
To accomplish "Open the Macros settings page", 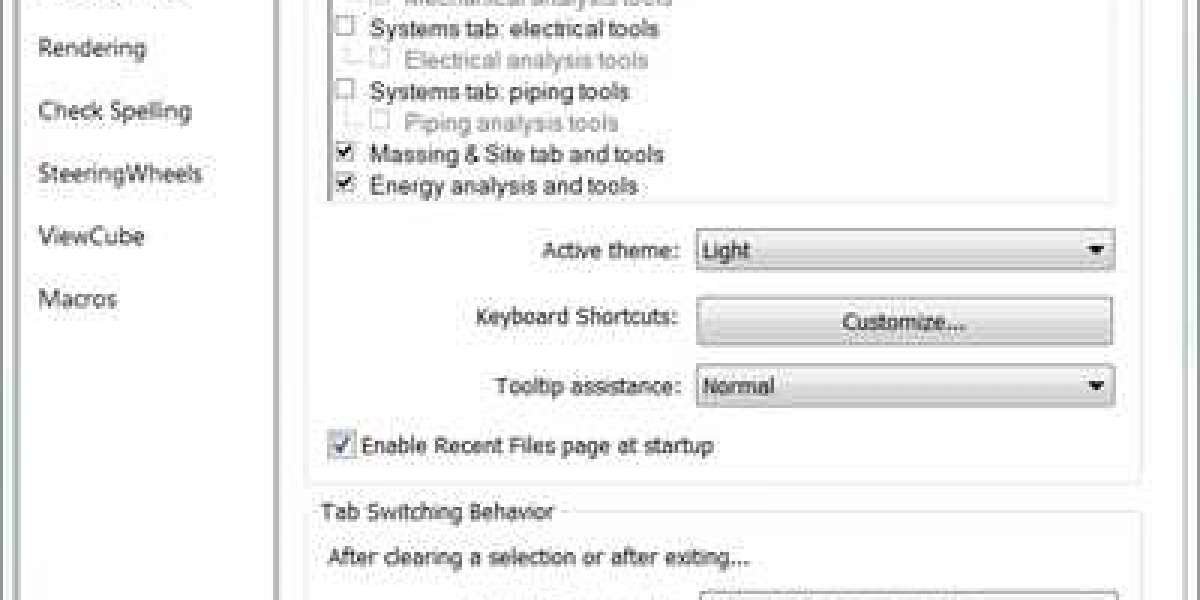I will pyautogui.click(x=77, y=299).
